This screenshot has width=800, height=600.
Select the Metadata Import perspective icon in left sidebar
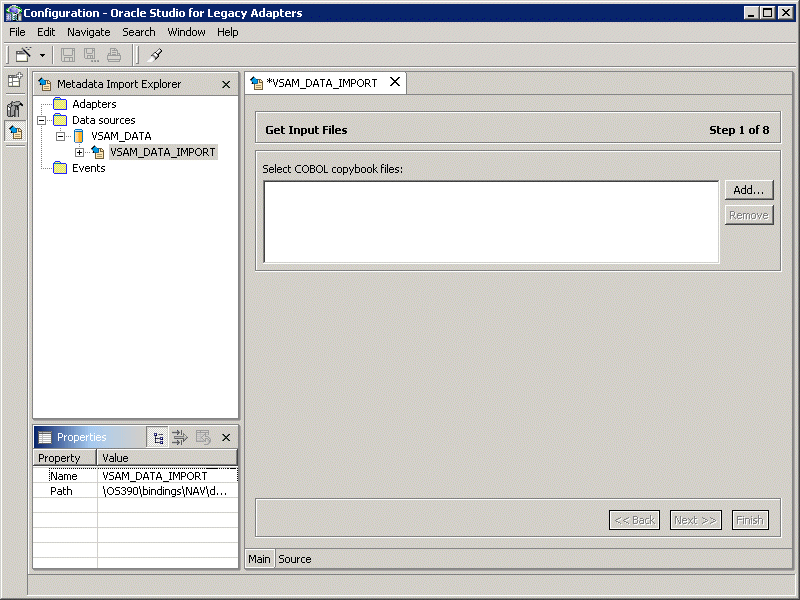click(15, 132)
